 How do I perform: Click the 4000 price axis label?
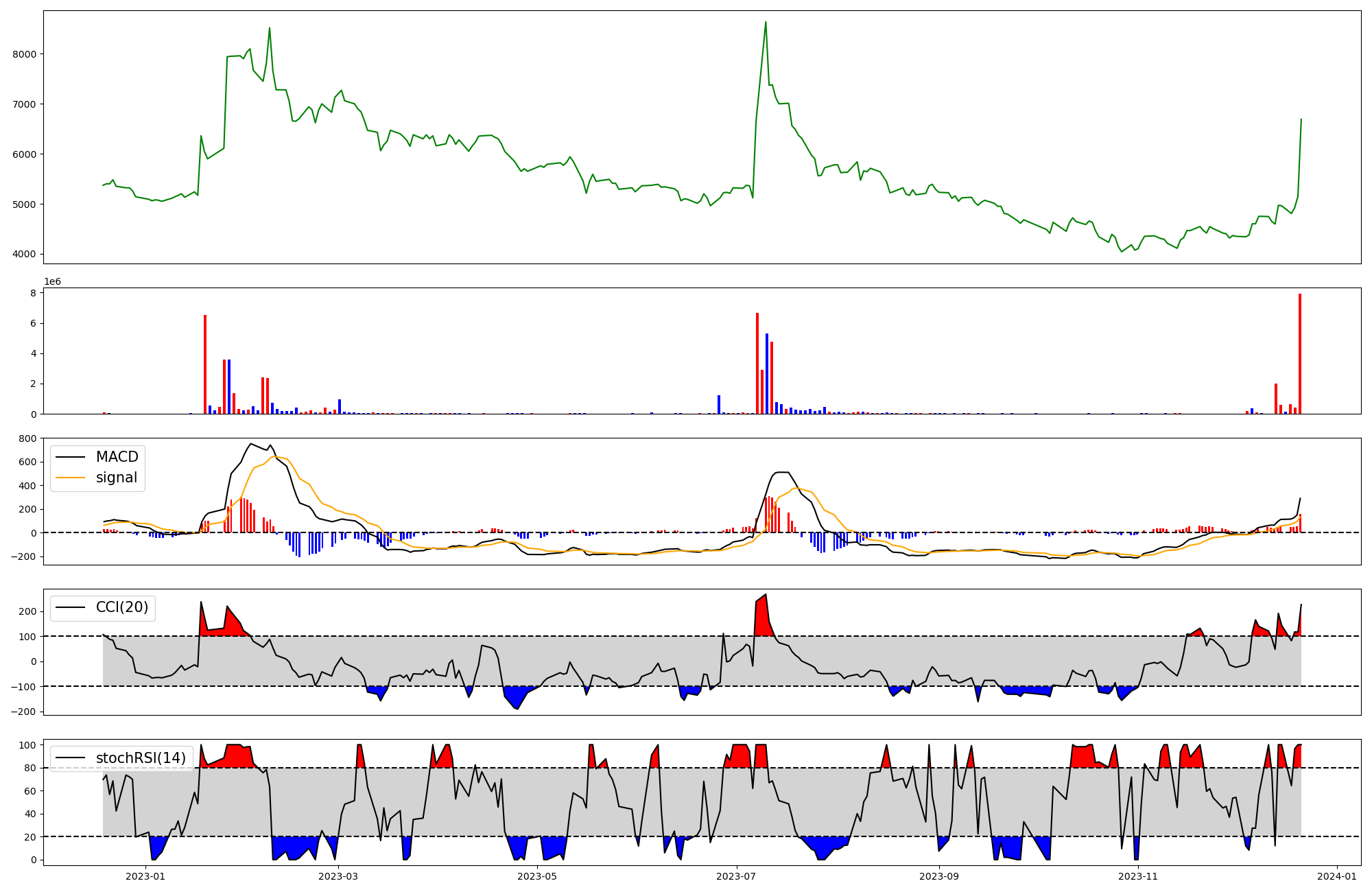(25, 255)
